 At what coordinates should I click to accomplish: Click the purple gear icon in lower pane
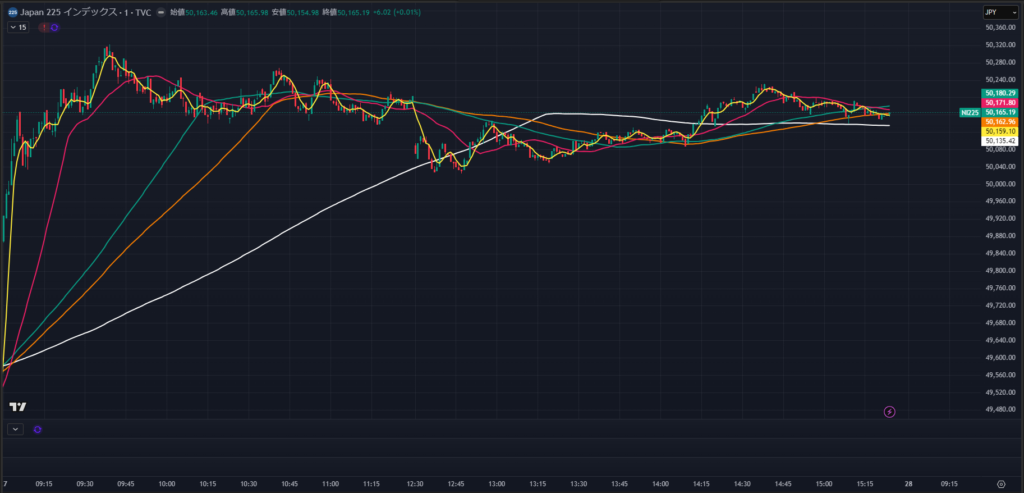(37, 429)
